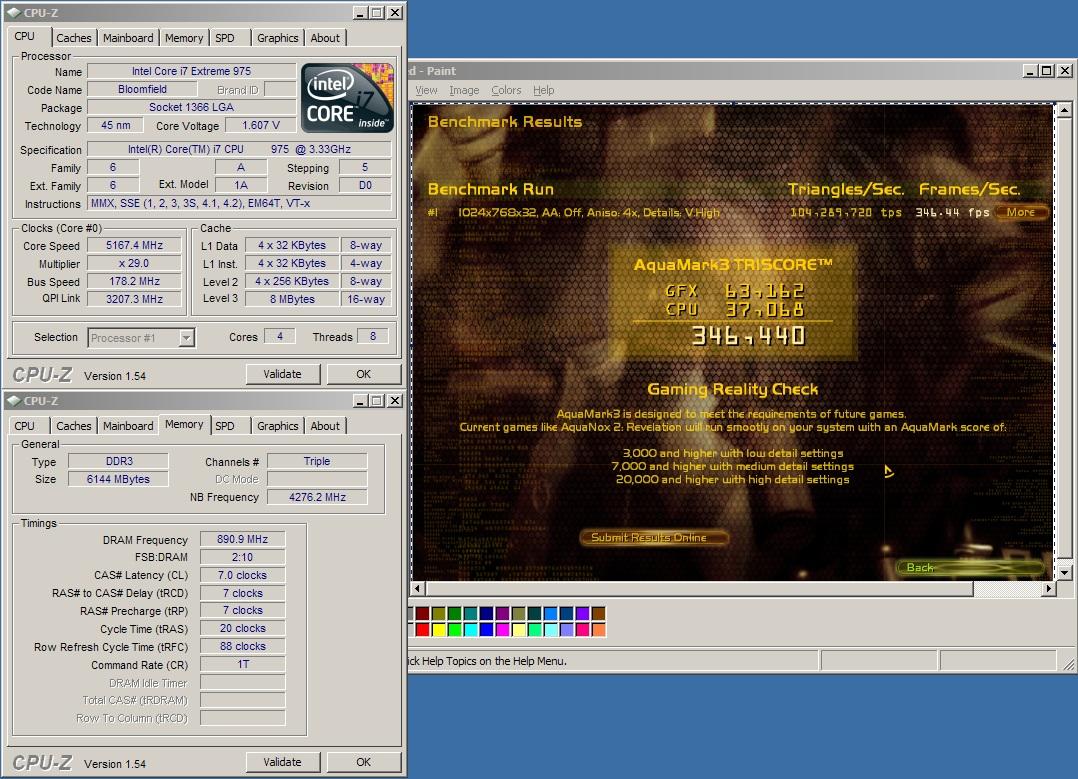
Task: Choose the teal swatch in Paint palette
Action: (471, 613)
